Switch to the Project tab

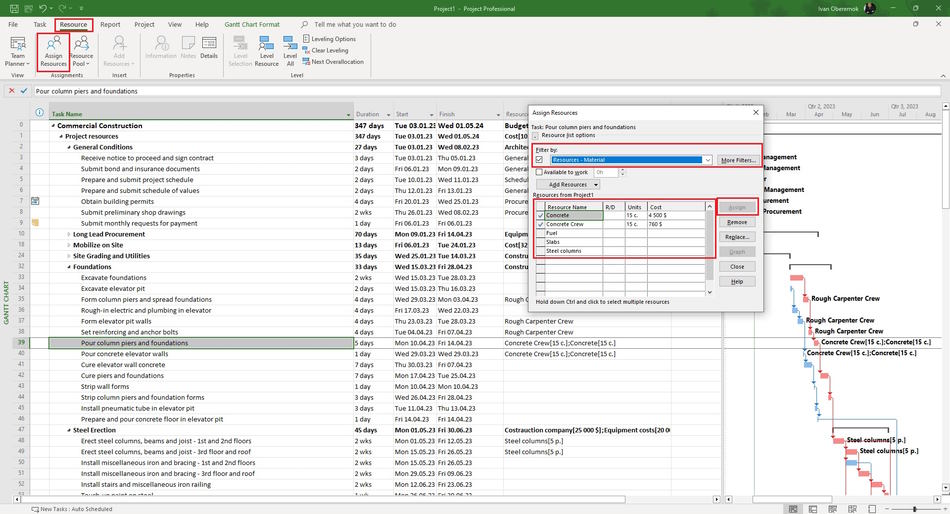pyautogui.click(x=144, y=24)
